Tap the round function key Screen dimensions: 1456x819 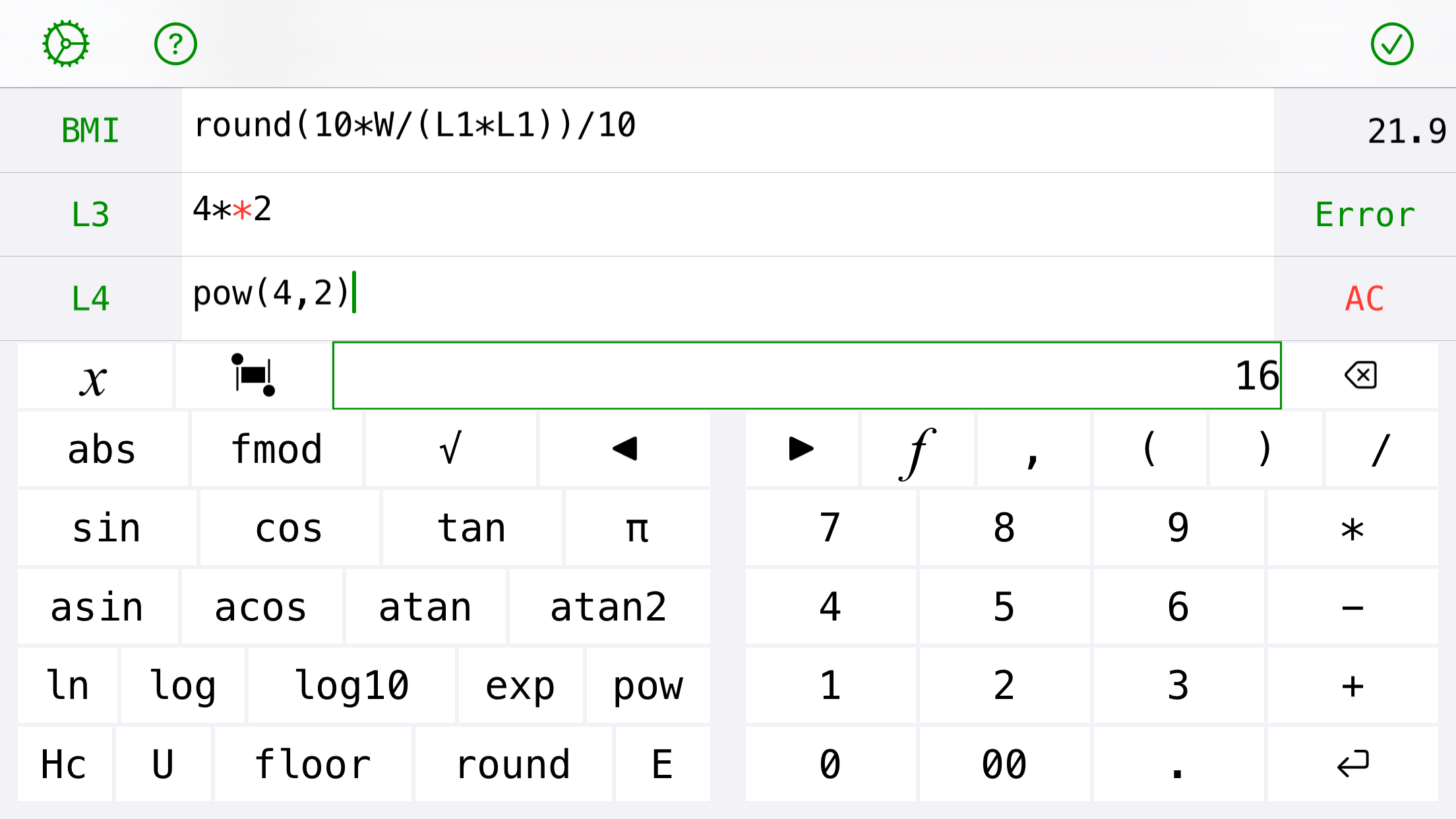pos(513,764)
